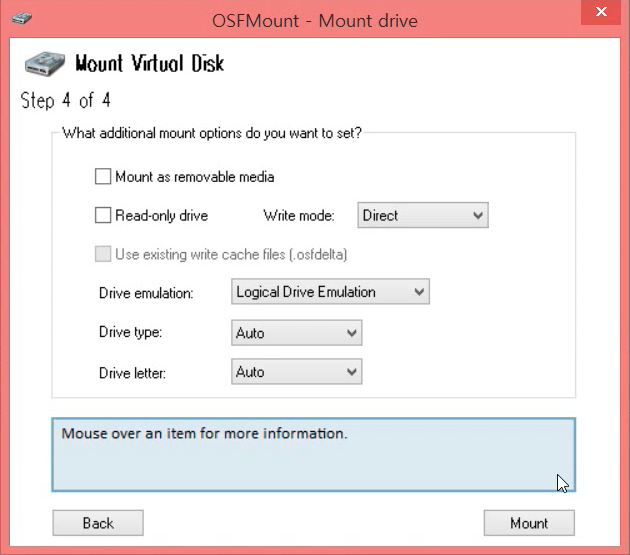The height and width of the screenshot is (555, 630).
Task: Expand the Drive type dropdown
Action: [297, 333]
